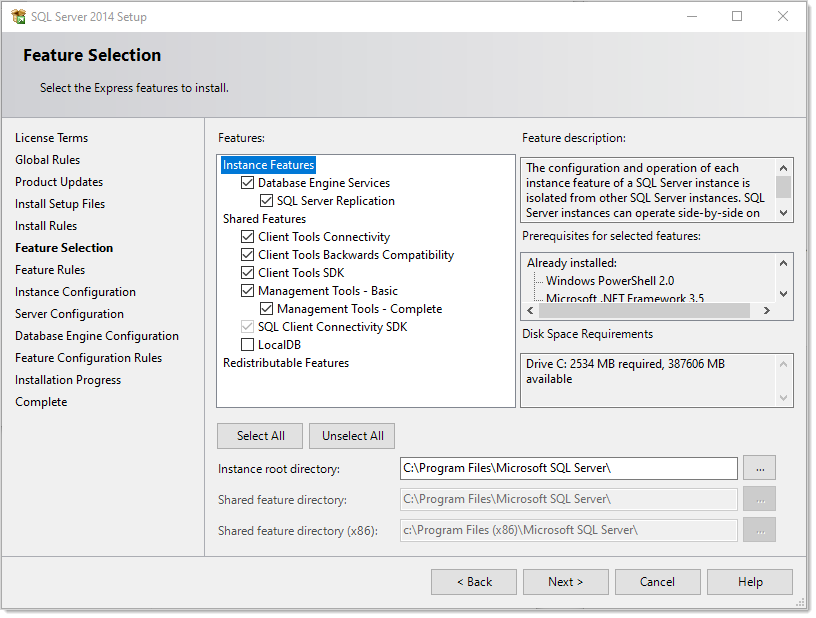
Task: Proceed with the Next button
Action: coord(565,582)
